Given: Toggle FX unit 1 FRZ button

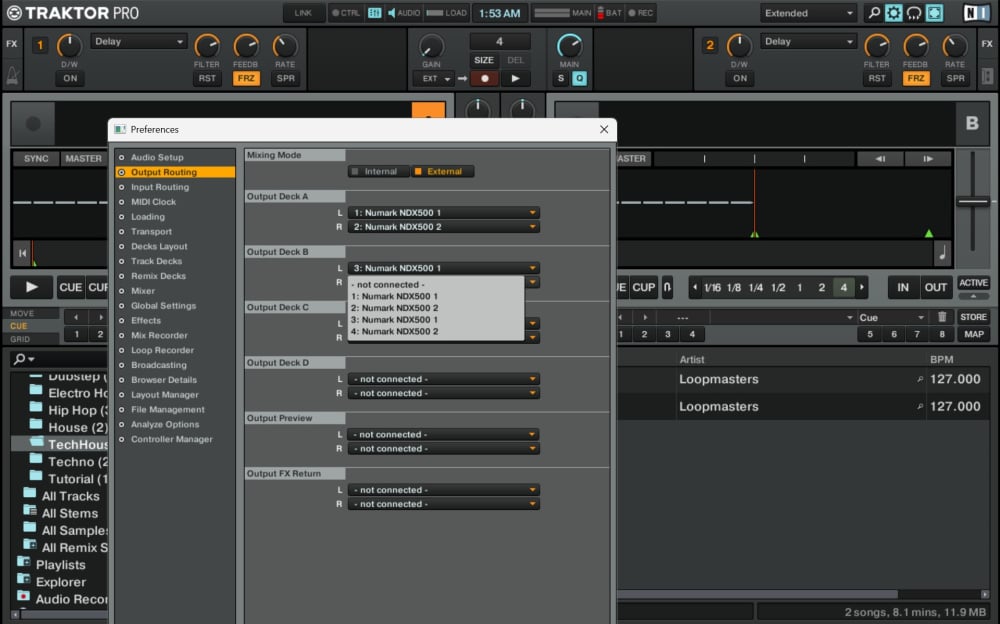Looking at the screenshot, I should pos(246,78).
